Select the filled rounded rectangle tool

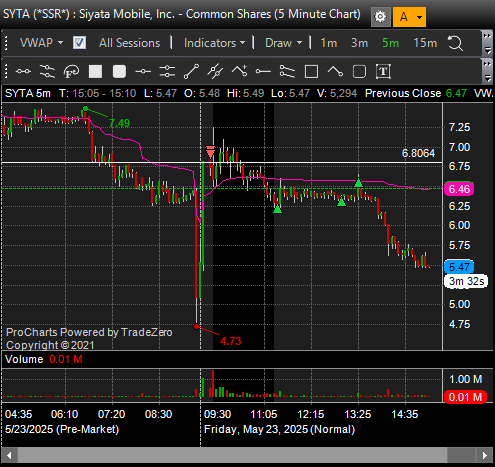coord(119,71)
